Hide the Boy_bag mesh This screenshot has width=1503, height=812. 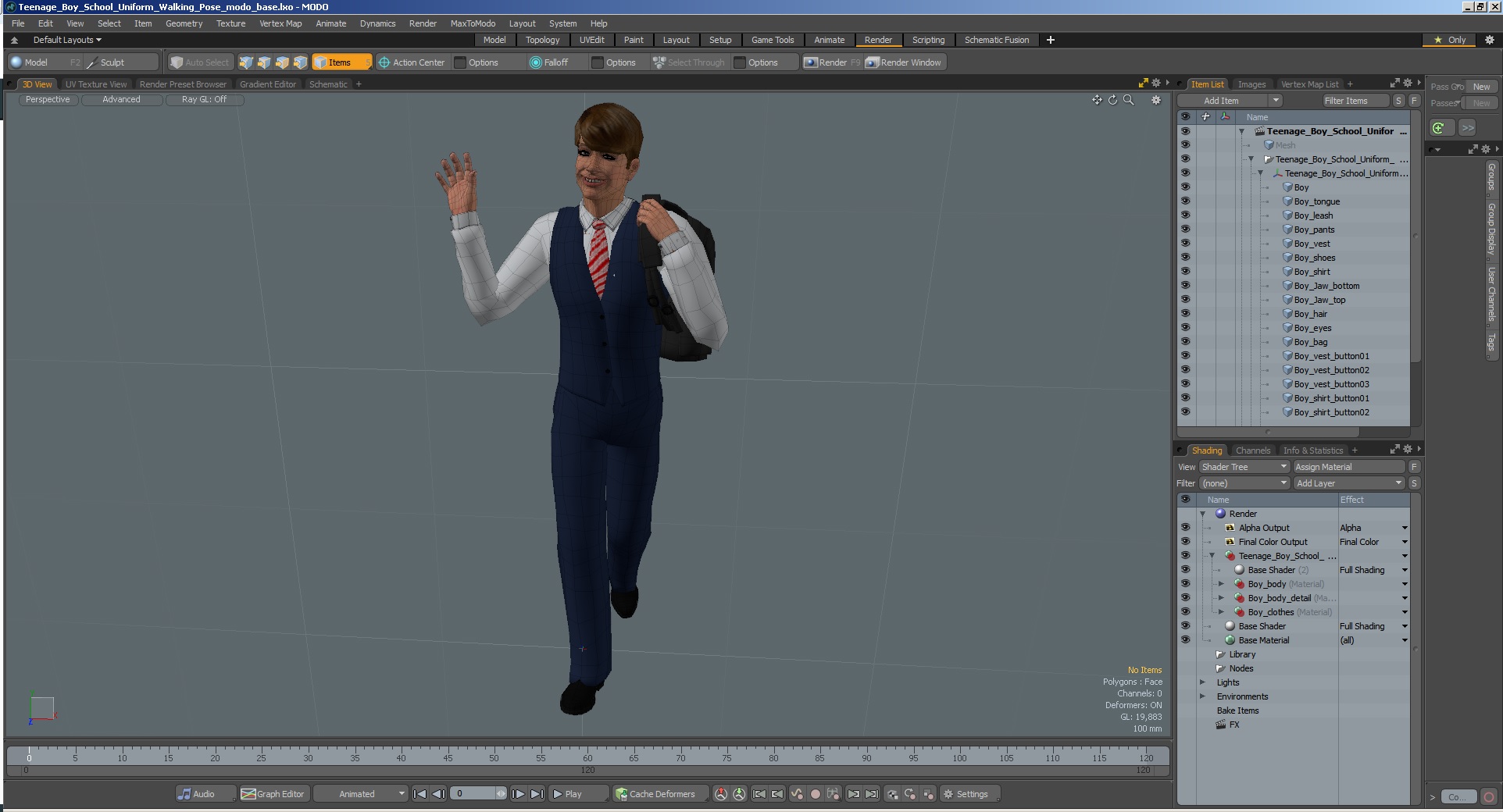pyautogui.click(x=1185, y=342)
